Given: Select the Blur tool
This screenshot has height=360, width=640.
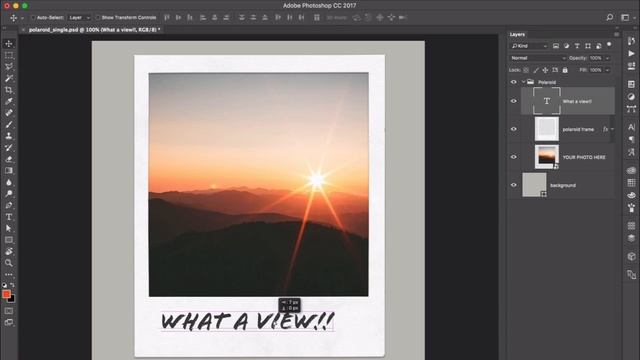Looking at the screenshot, I should tap(9, 182).
